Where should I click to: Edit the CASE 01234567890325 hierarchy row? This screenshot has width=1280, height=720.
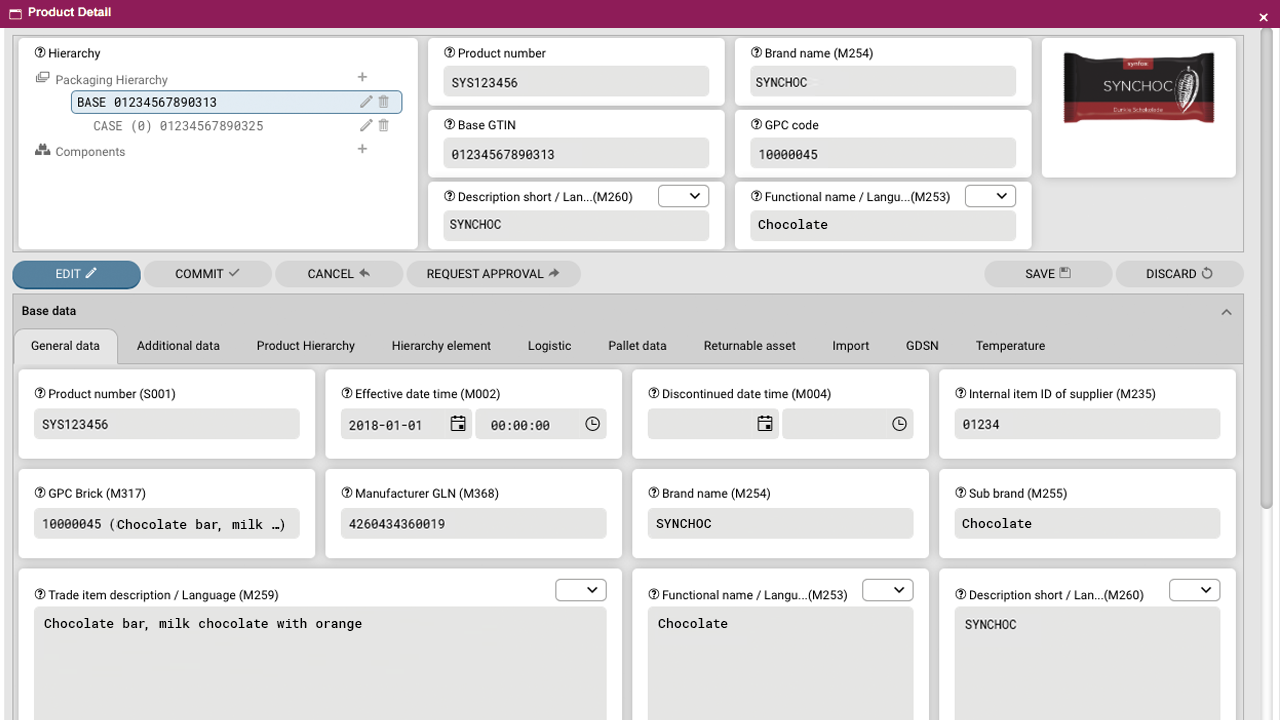[366, 126]
